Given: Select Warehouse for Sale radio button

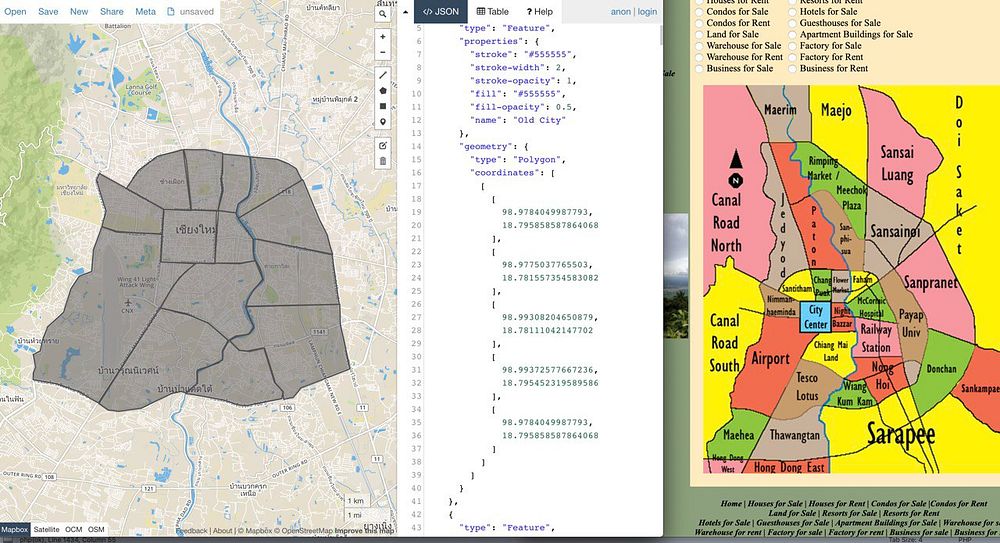Looking at the screenshot, I should click(x=699, y=46).
